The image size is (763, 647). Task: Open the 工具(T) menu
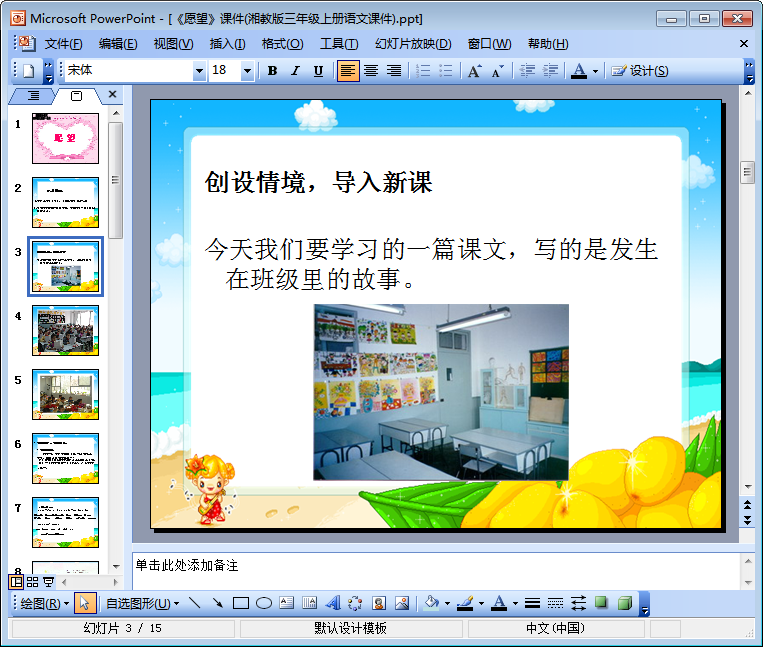click(339, 44)
